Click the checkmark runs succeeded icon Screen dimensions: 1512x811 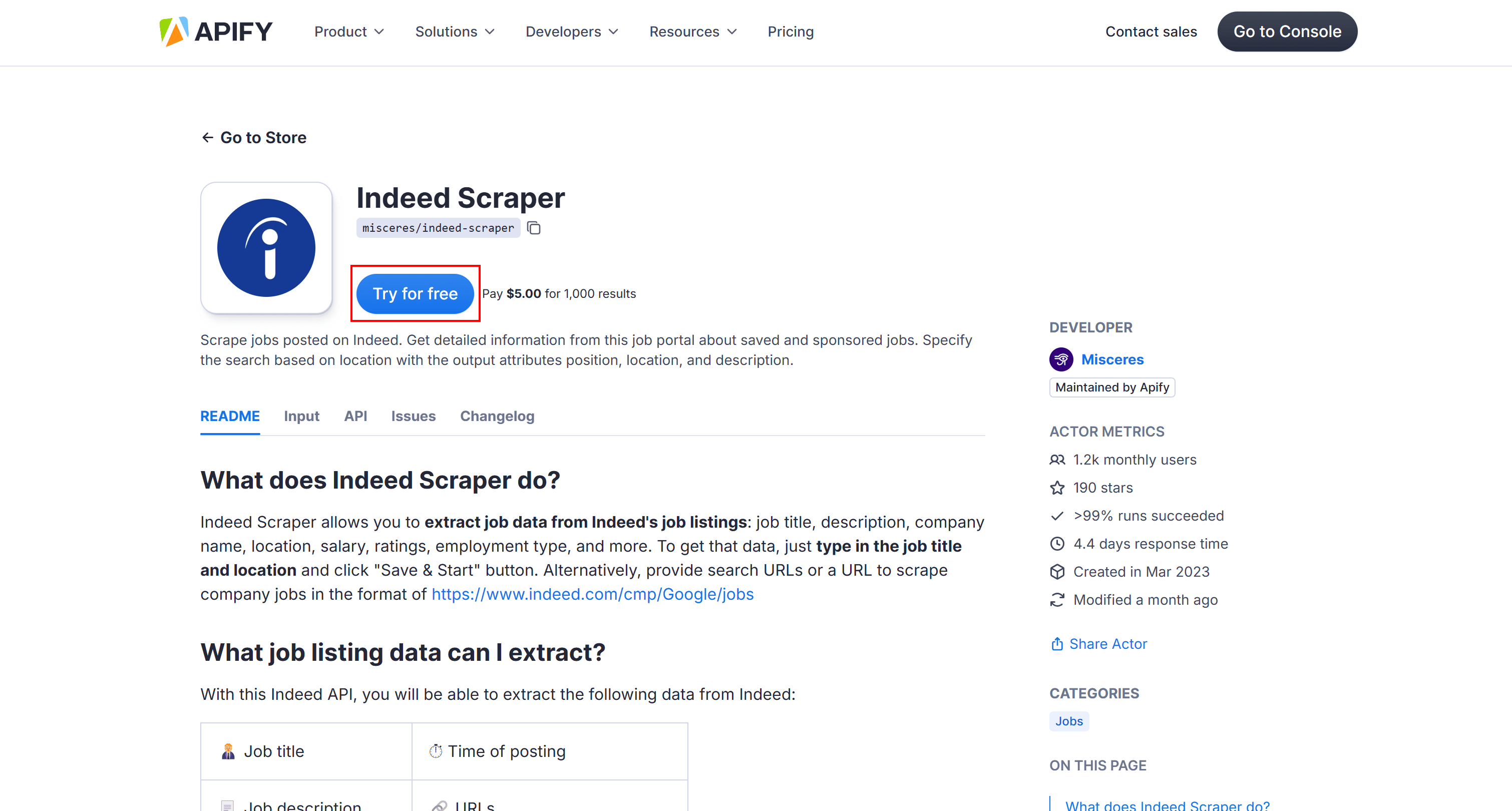pyautogui.click(x=1058, y=516)
